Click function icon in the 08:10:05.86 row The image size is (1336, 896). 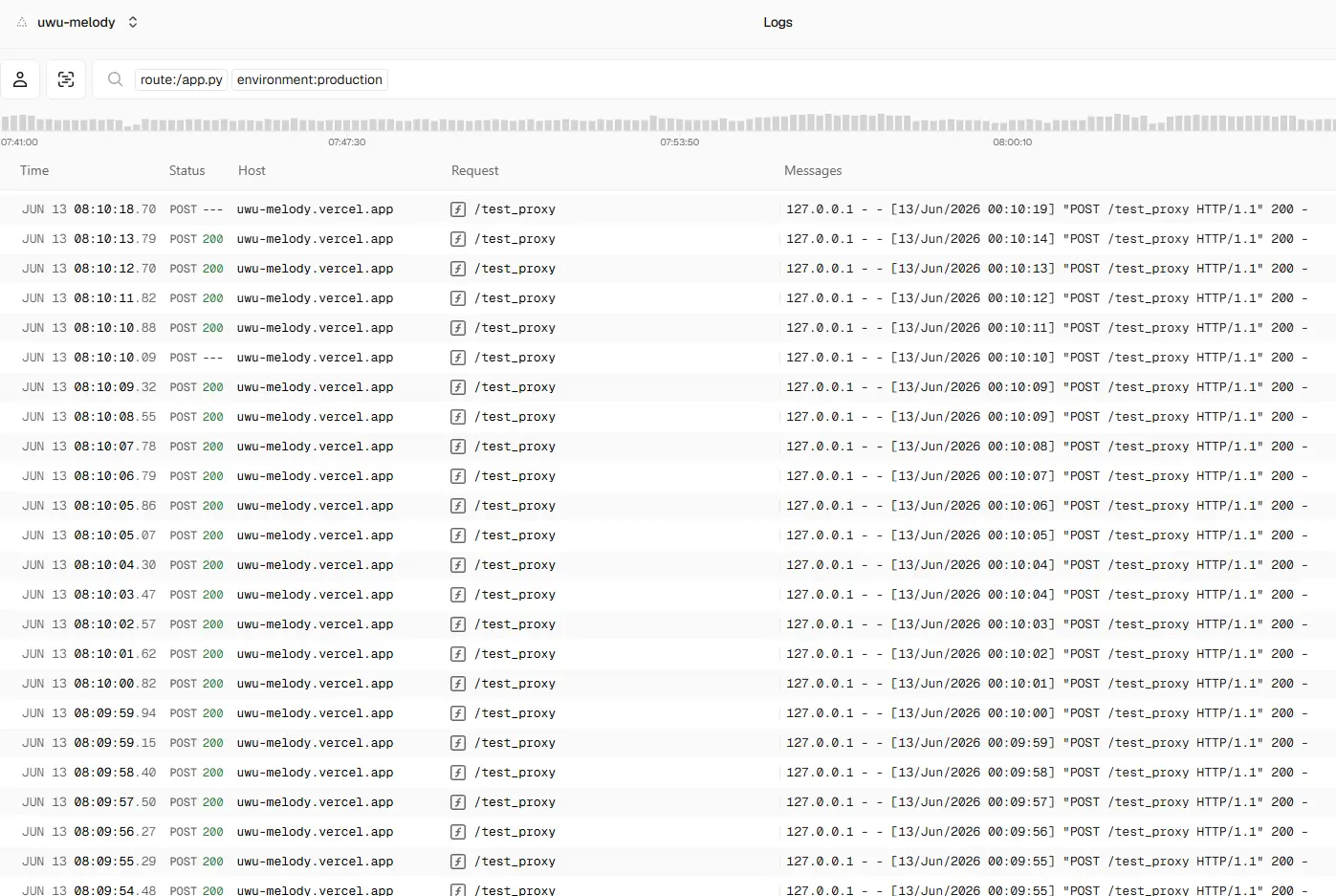tap(458, 506)
